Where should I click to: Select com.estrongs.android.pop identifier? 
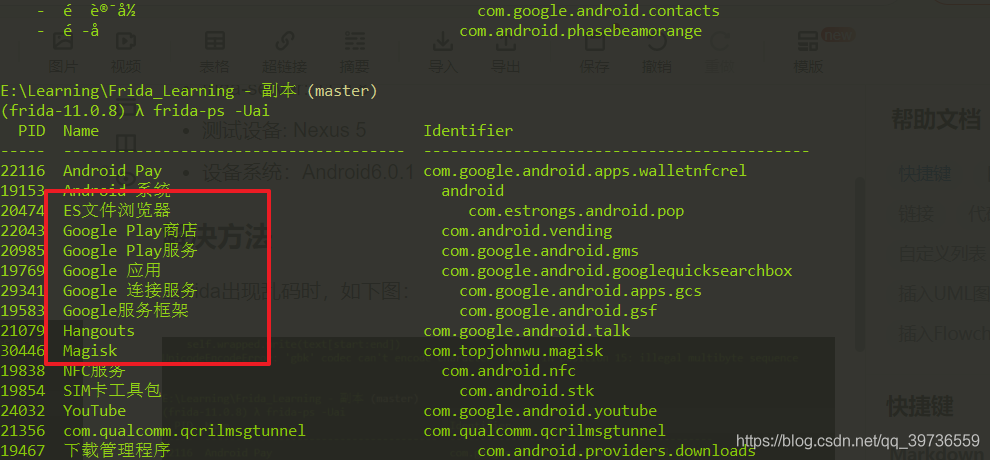pyautogui.click(x=576, y=211)
